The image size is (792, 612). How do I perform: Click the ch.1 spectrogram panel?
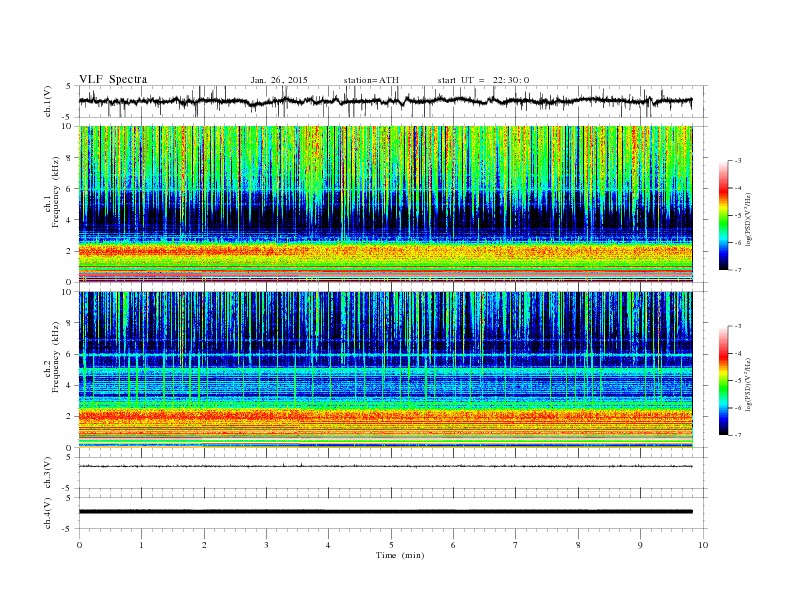[x=385, y=204]
